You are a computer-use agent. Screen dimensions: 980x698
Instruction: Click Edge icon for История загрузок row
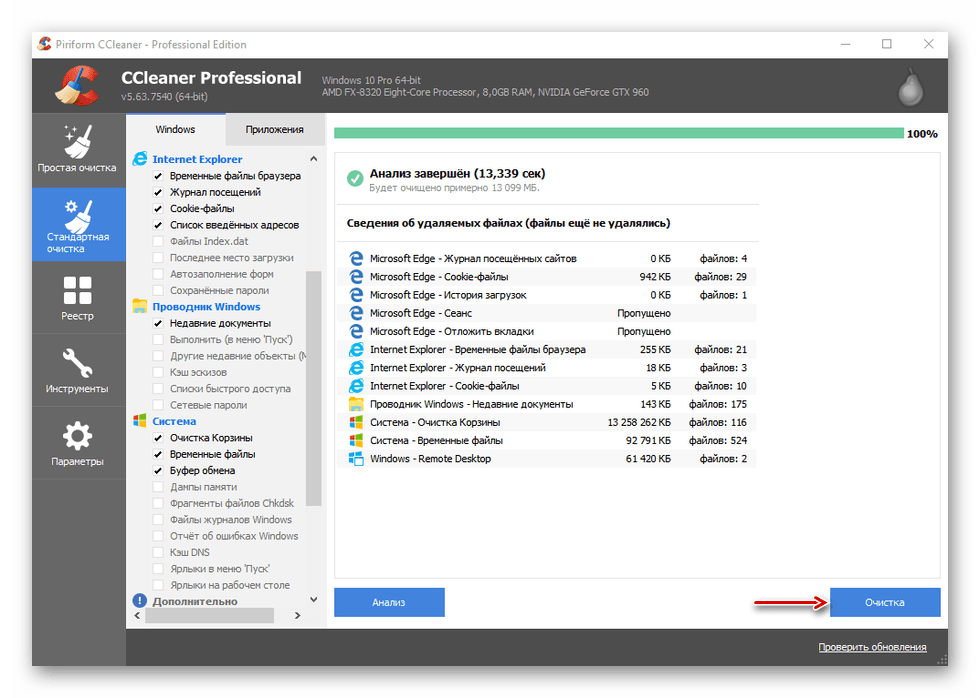pos(356,295)
